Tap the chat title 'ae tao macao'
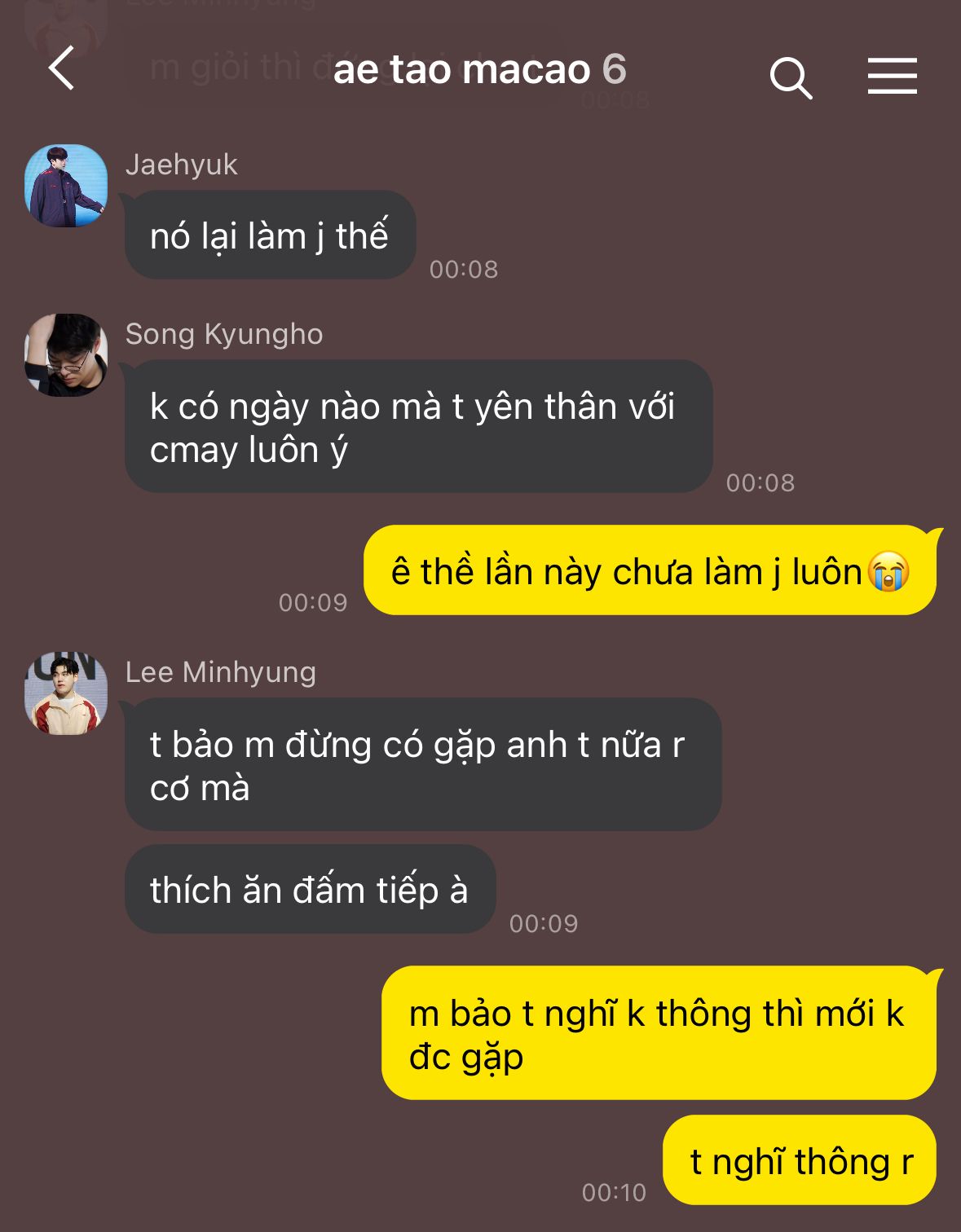Viewport: 961px width, 1232px height. [461, 69]
